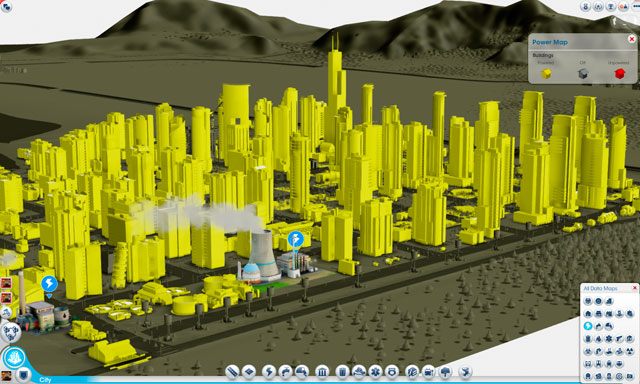Screen dimensions: 640x384
Task: Click the gray Off cube in legend
Action: click(583, 73)
